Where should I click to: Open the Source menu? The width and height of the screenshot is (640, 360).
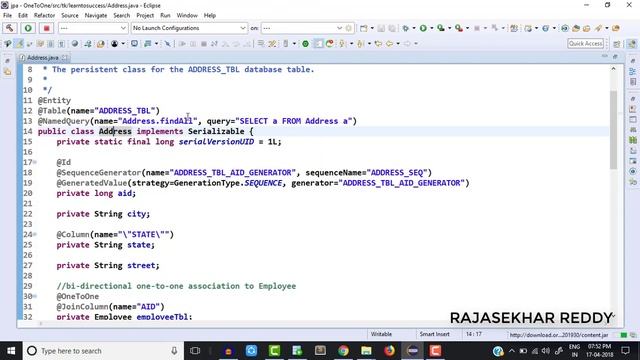pyautogui.click(x=70, y=15)
